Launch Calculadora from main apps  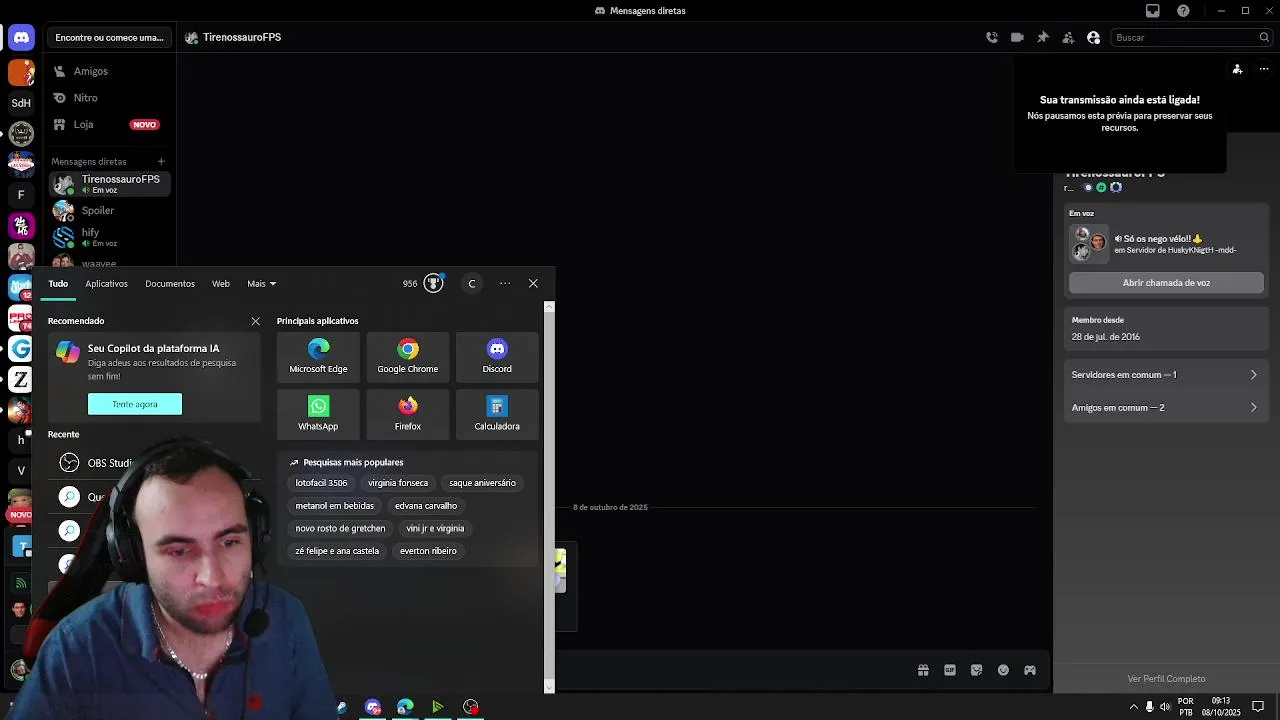(x=497, y=413)
